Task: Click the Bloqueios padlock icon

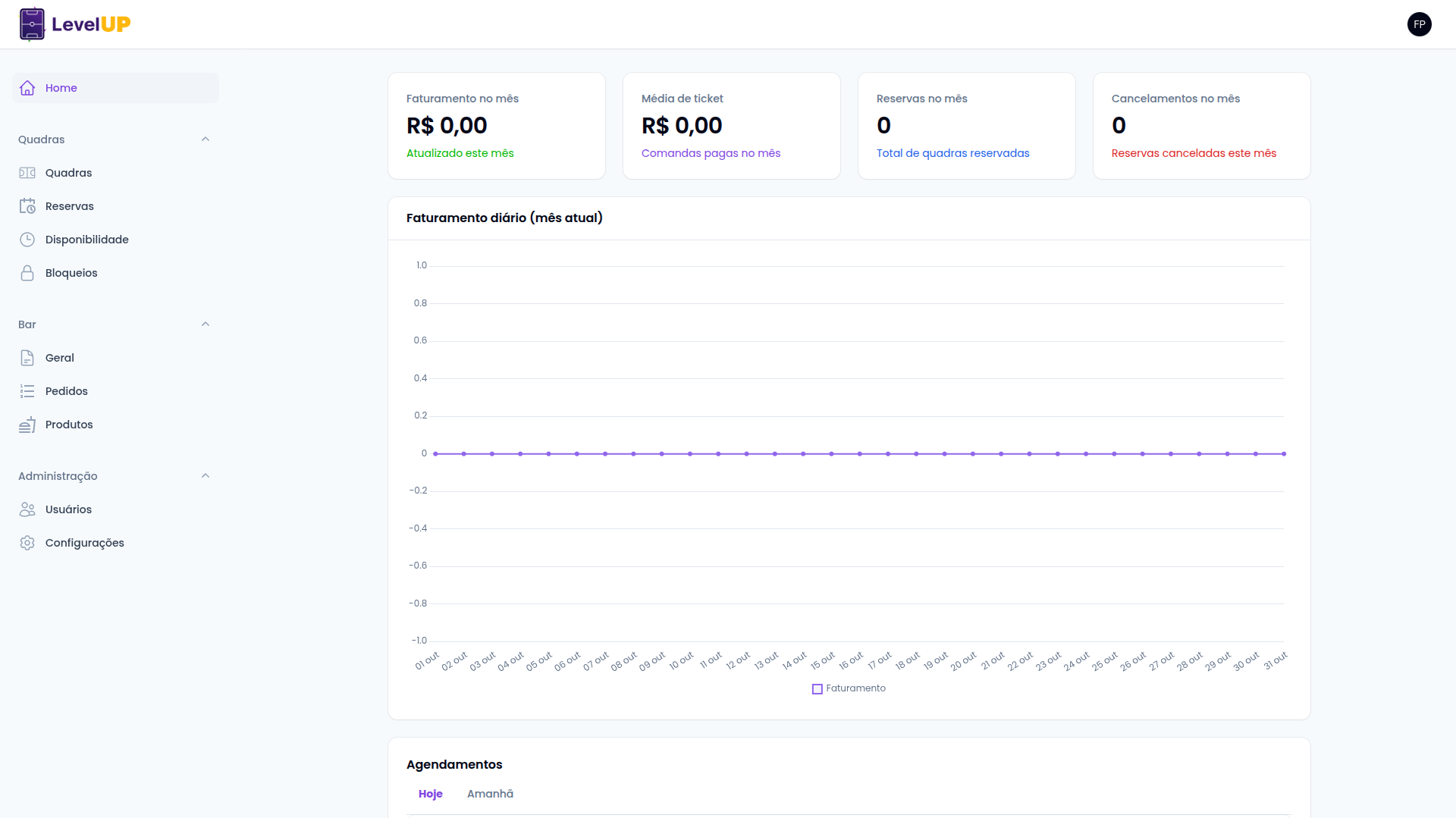Action: click(x=27, y=273)
